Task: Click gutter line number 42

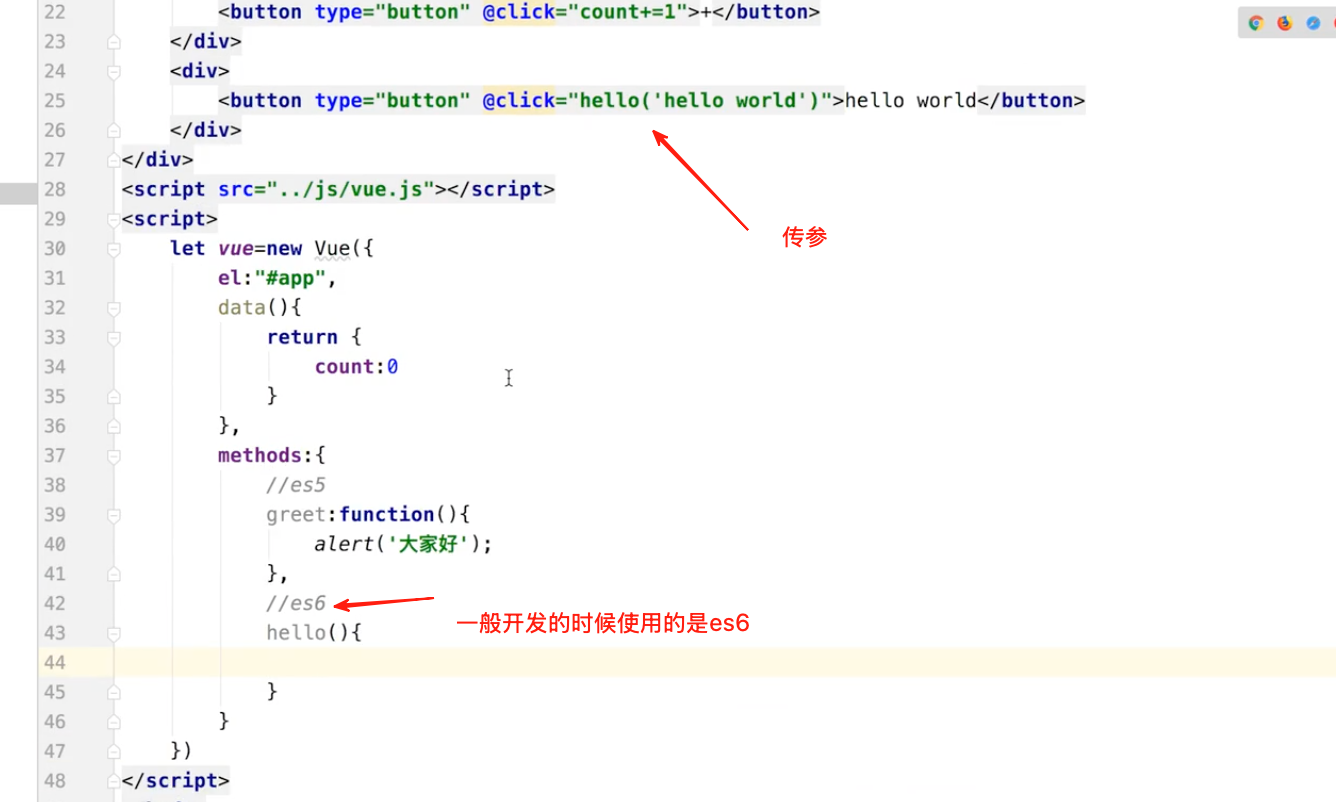Action: 55,603
